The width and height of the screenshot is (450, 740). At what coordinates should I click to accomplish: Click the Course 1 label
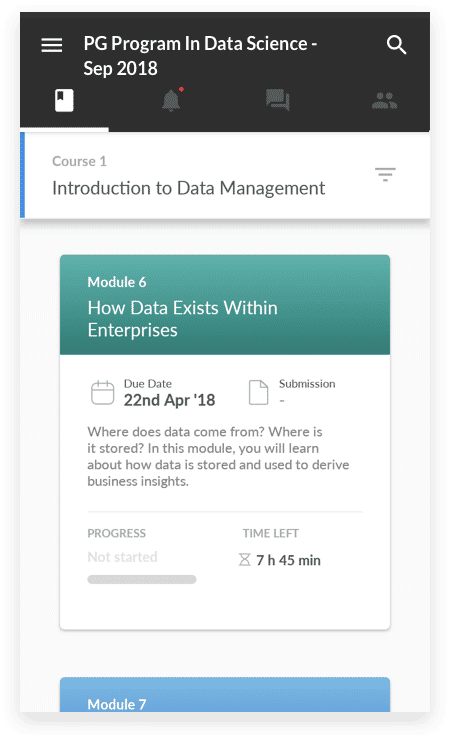click(x=79, y=161)
